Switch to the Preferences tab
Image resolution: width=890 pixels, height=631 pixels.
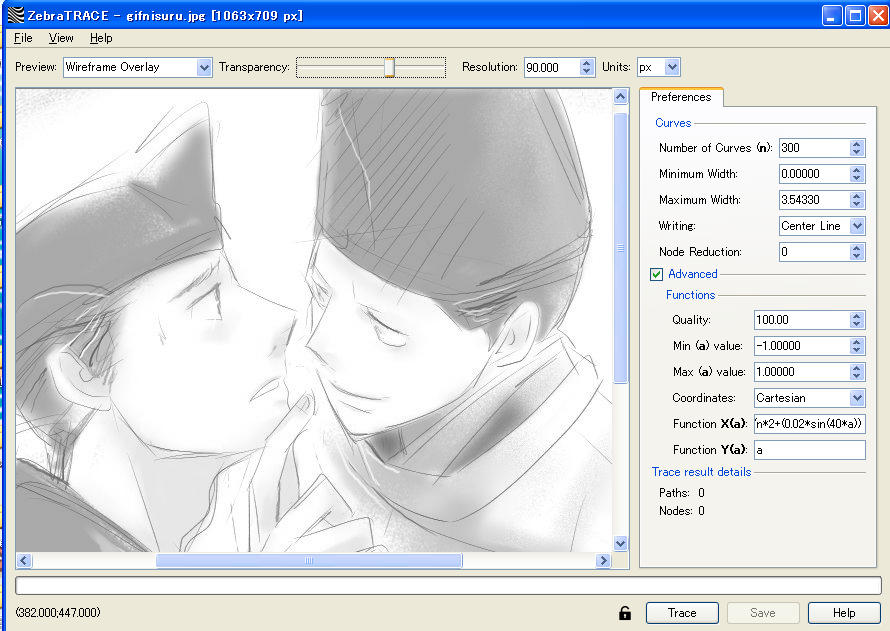(681, 97)
